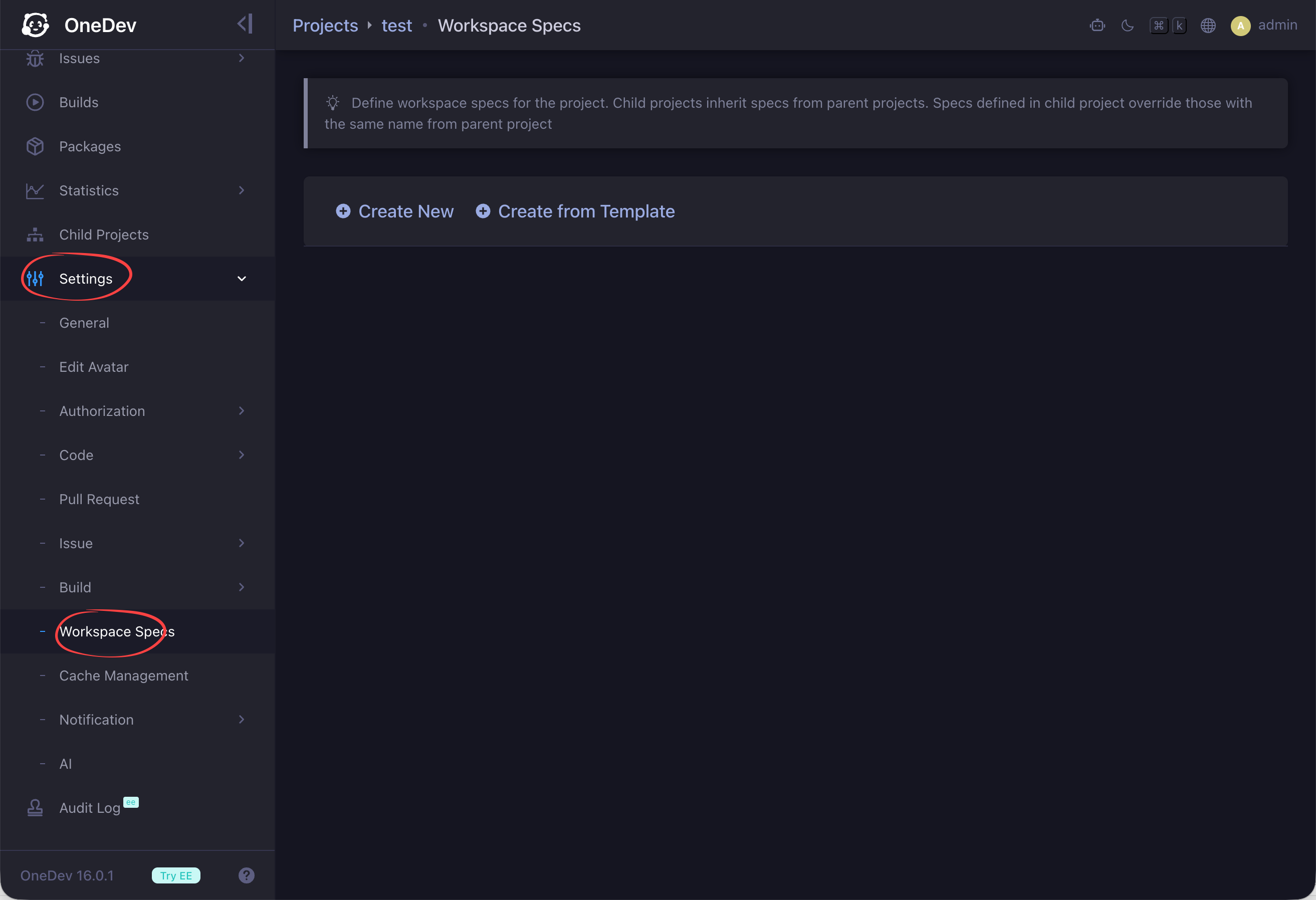
Task: Expand the Statistics menu chevron
Action: pos(242,190)
